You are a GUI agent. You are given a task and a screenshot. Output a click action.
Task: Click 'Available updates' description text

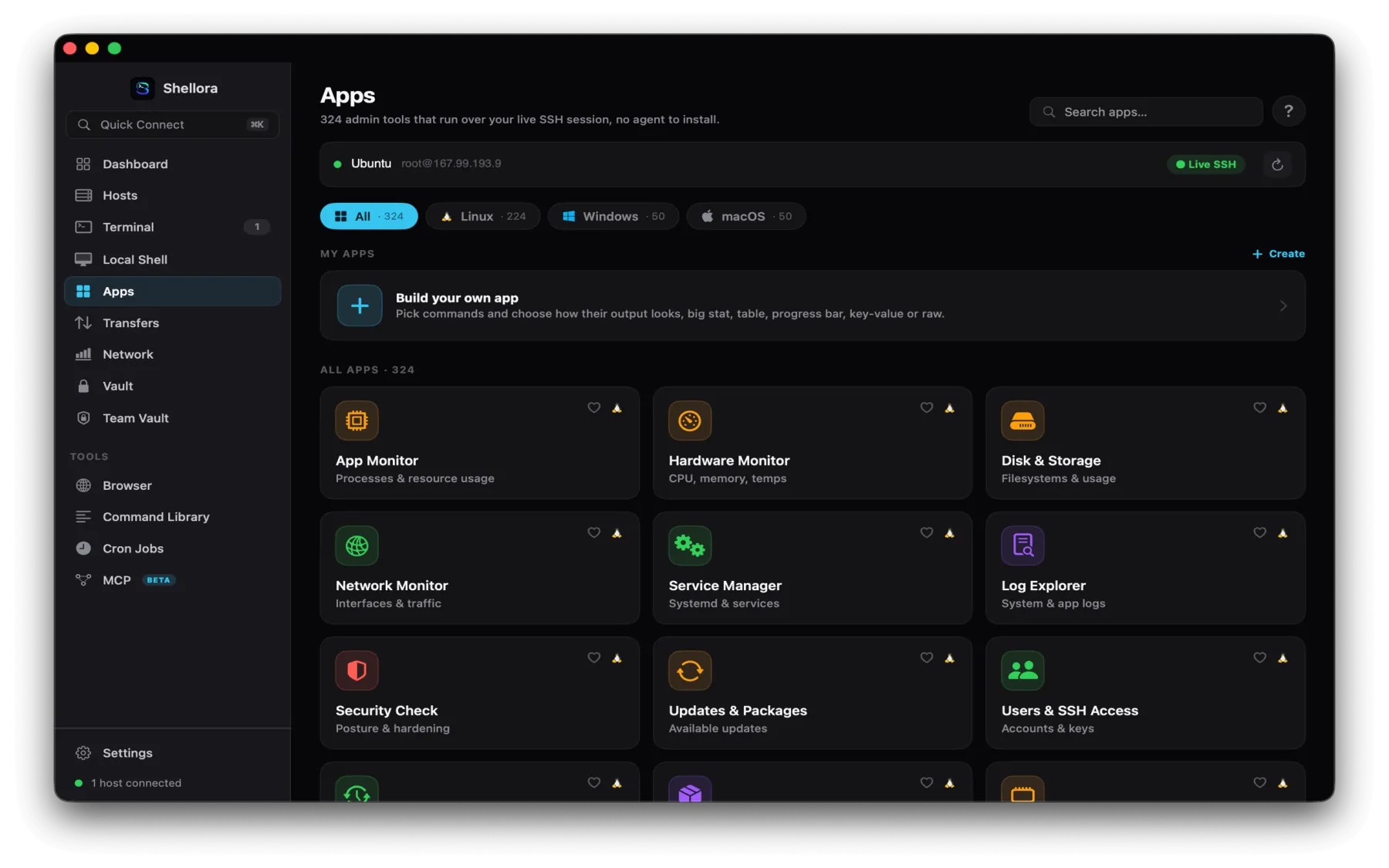(718, 728)
